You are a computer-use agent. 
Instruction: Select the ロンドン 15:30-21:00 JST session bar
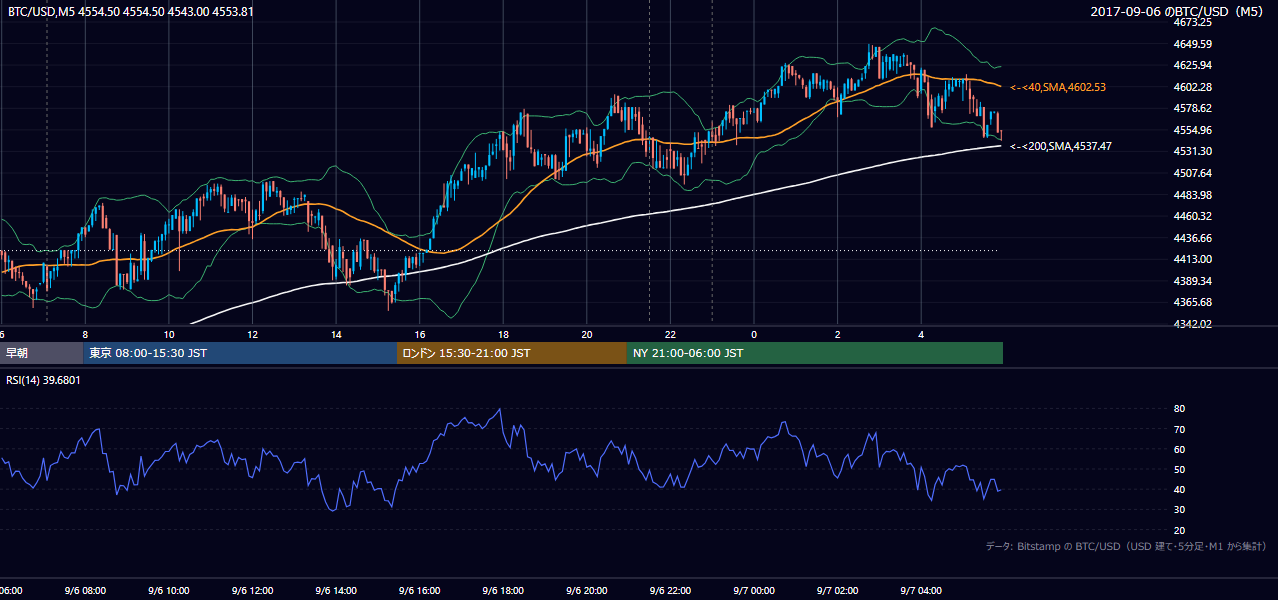pyautogui.click(x=512, y=353)
